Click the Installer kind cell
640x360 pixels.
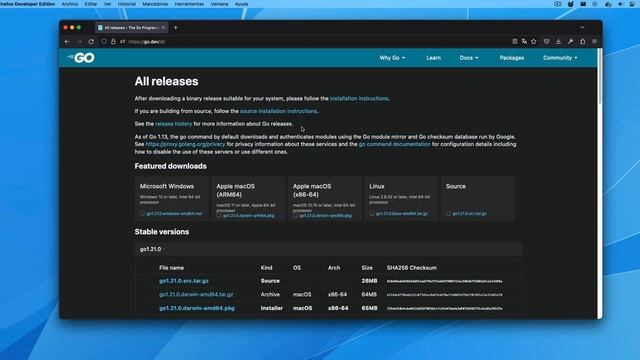(272, 308)
